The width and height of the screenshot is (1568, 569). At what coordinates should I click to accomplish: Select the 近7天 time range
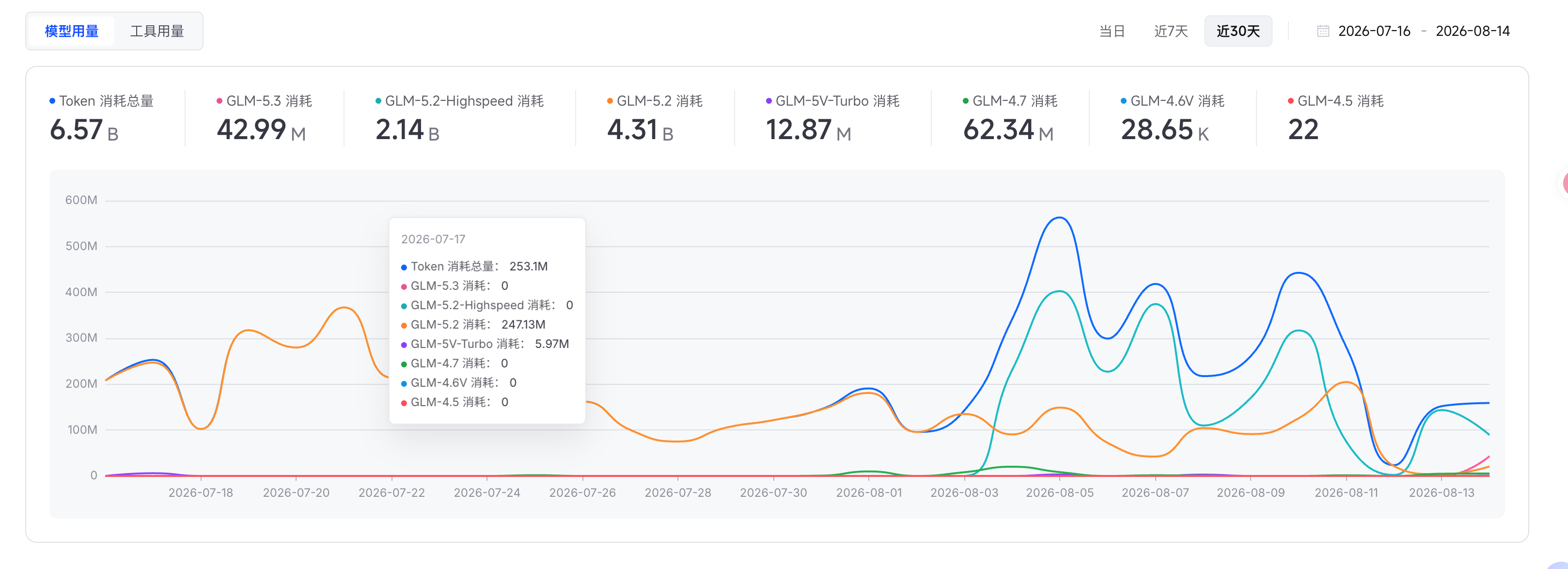(1171, 31)
